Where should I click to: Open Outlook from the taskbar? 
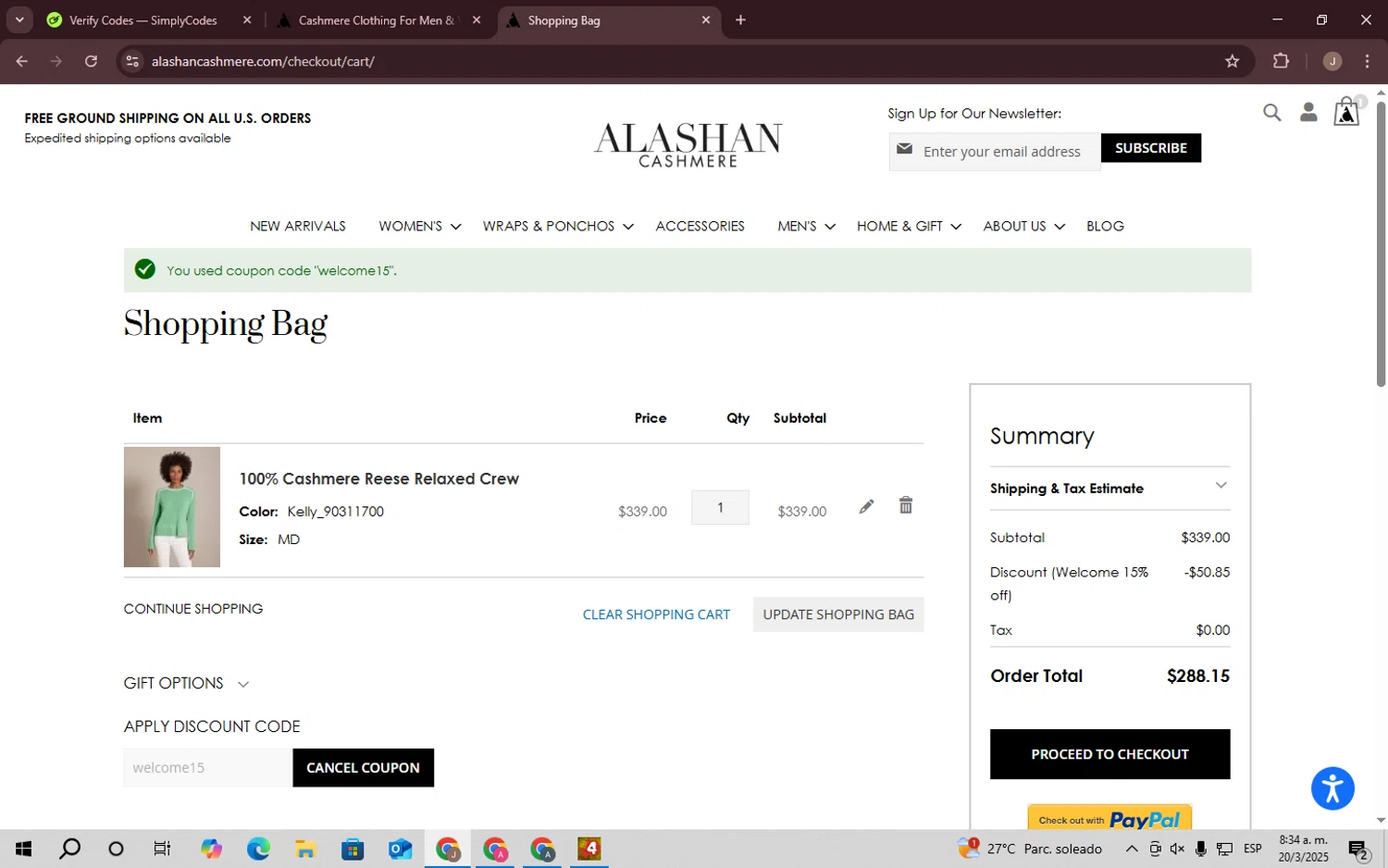(400, 849)
